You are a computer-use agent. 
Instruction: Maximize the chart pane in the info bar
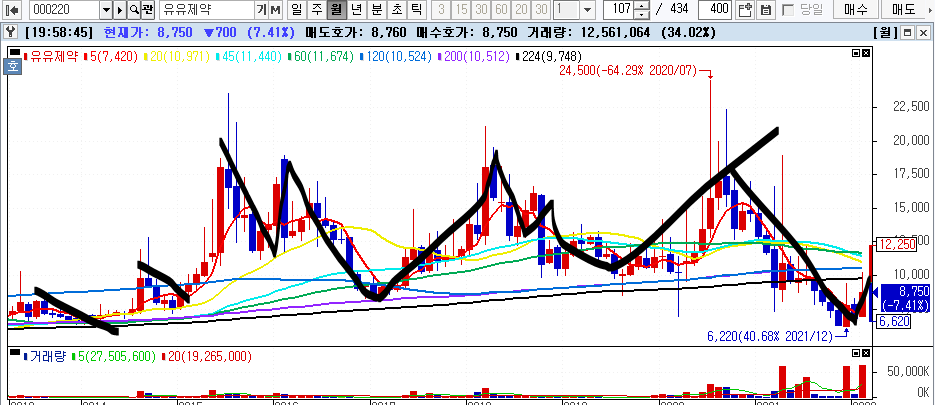[908, 32]
